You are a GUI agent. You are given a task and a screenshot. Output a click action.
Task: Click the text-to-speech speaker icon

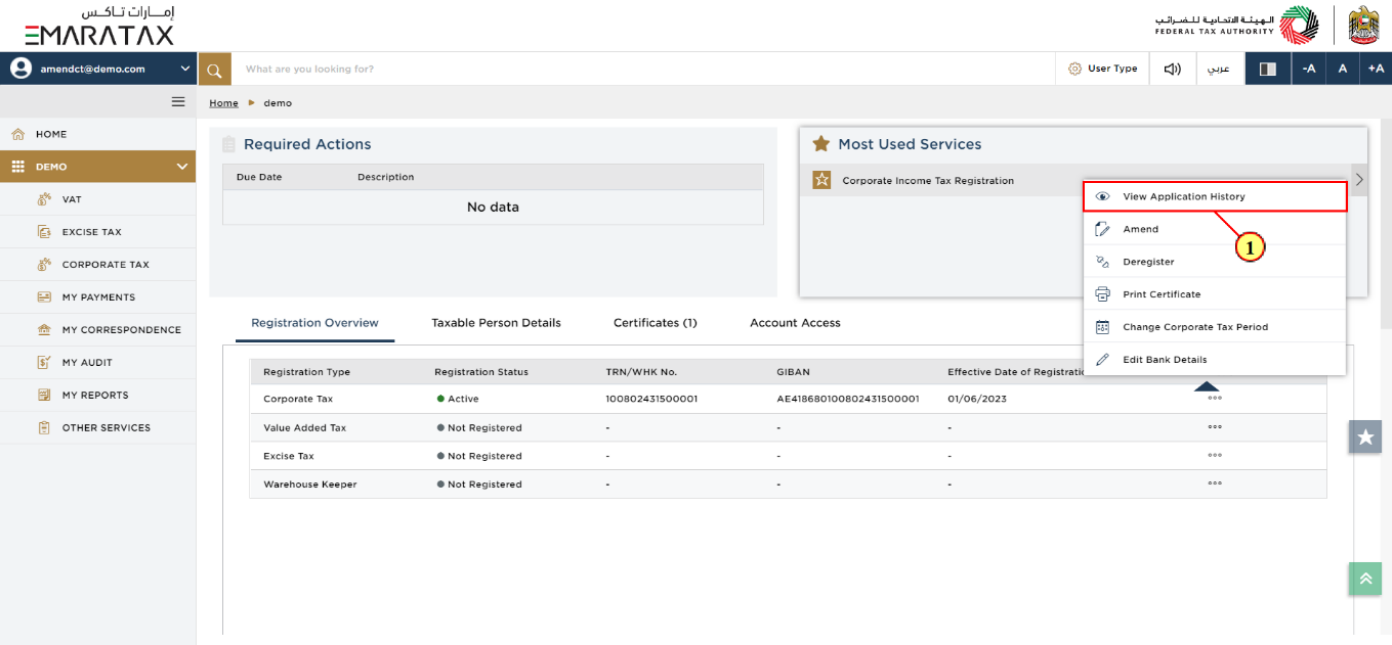pyautogui.click(x=1172, y=69)
